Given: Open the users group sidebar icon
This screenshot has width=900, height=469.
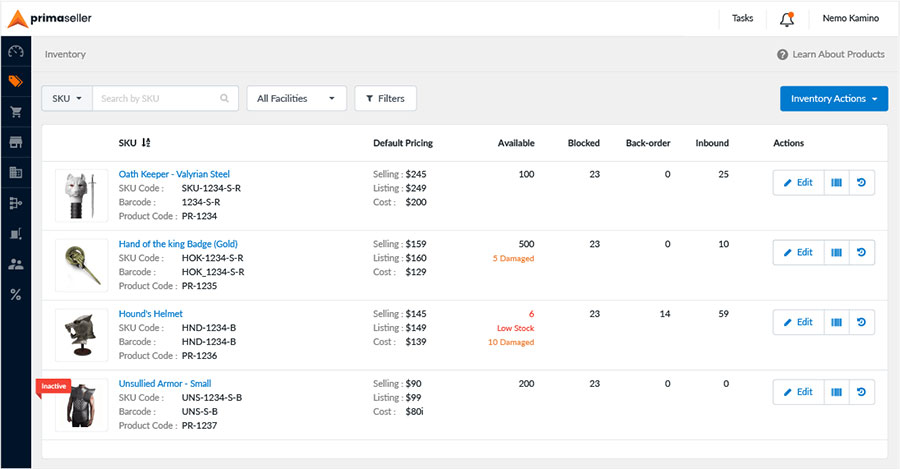Looking at the screenshot, I should pyautogui.click(x=15, y=264).
